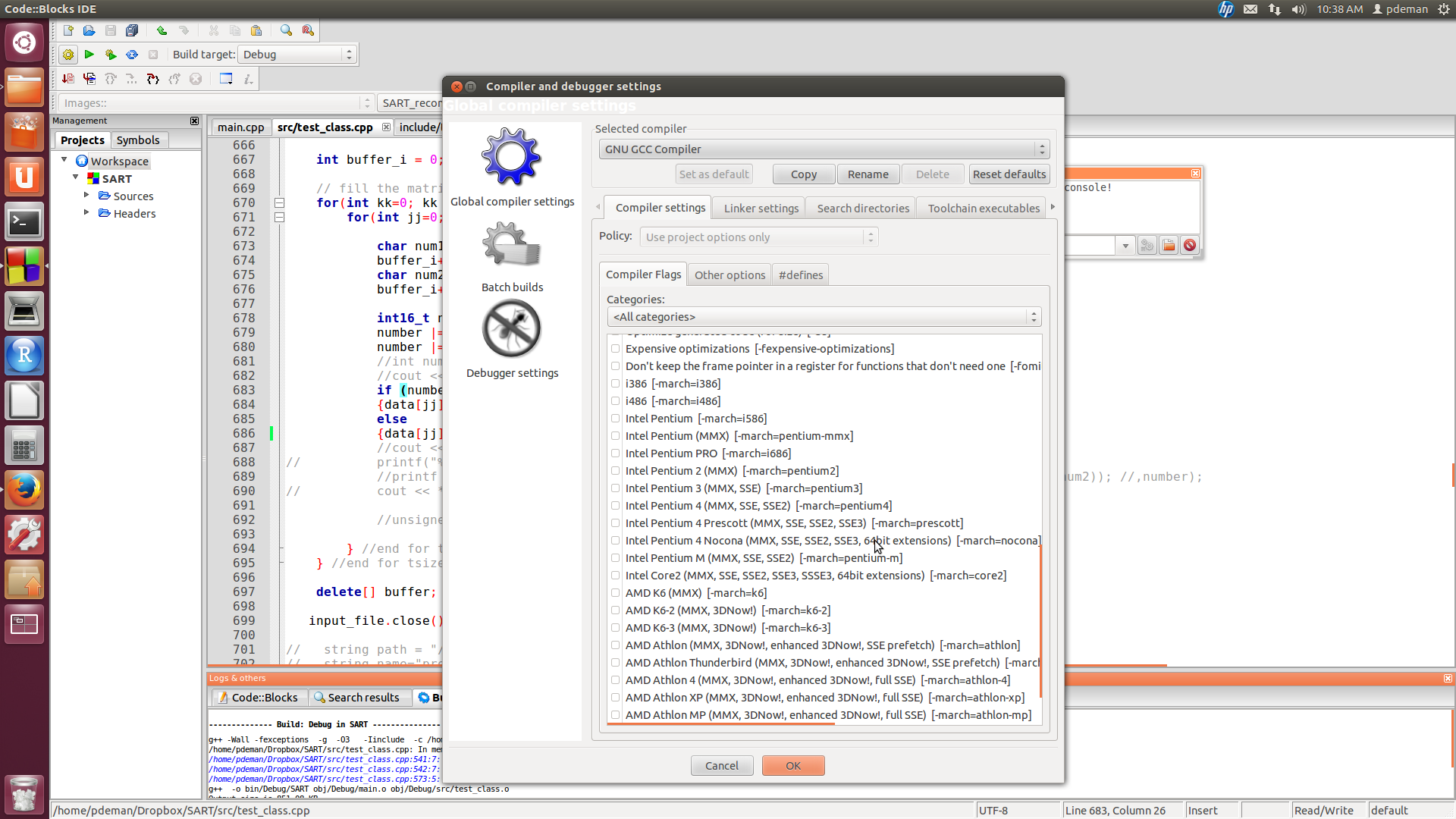Open Firefox from the Ubuntu launcher
This screenshot has height=819, width=1456.
pos(24,490)
